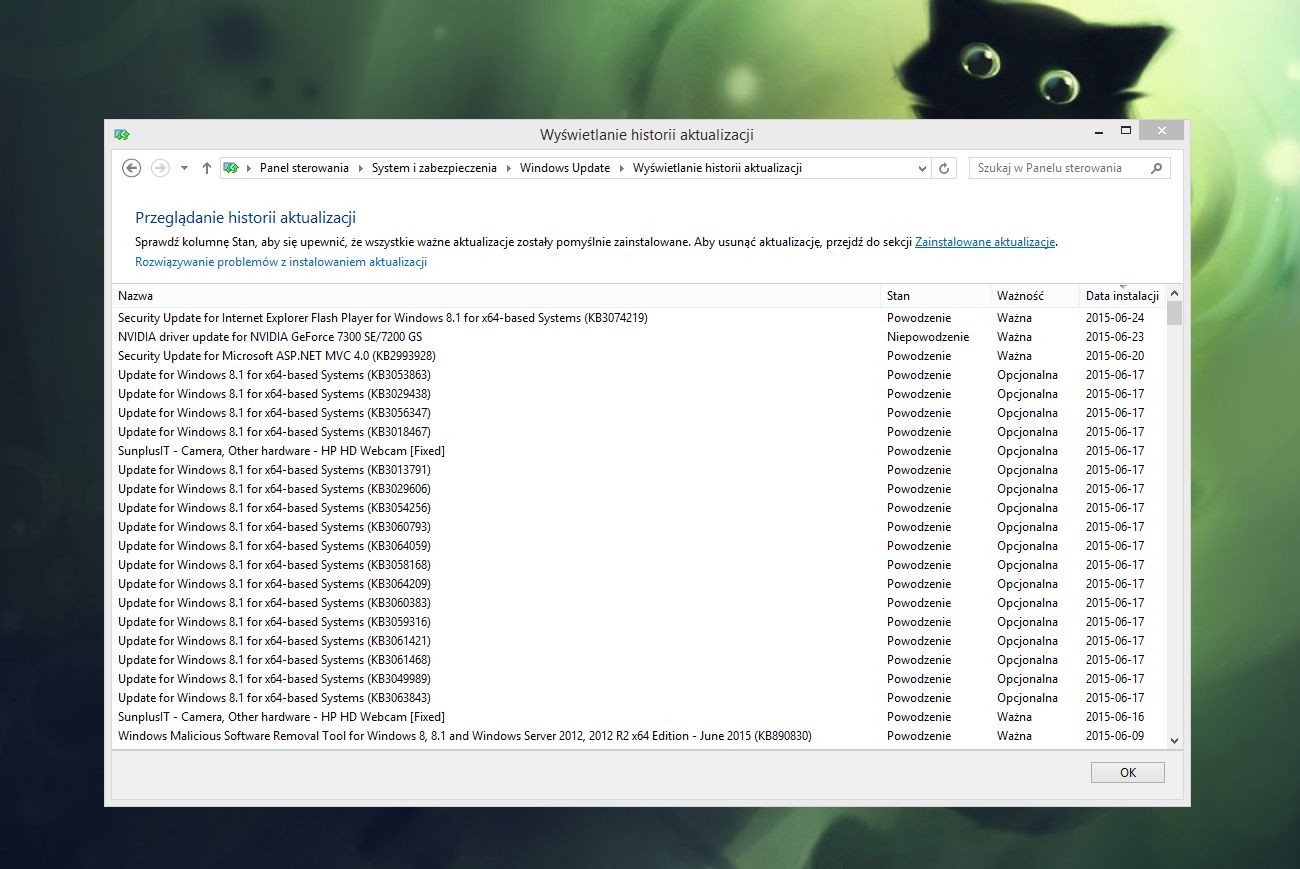Select update row KB3063843
Screen dimensions: 1300x869
tap(638, 698)
